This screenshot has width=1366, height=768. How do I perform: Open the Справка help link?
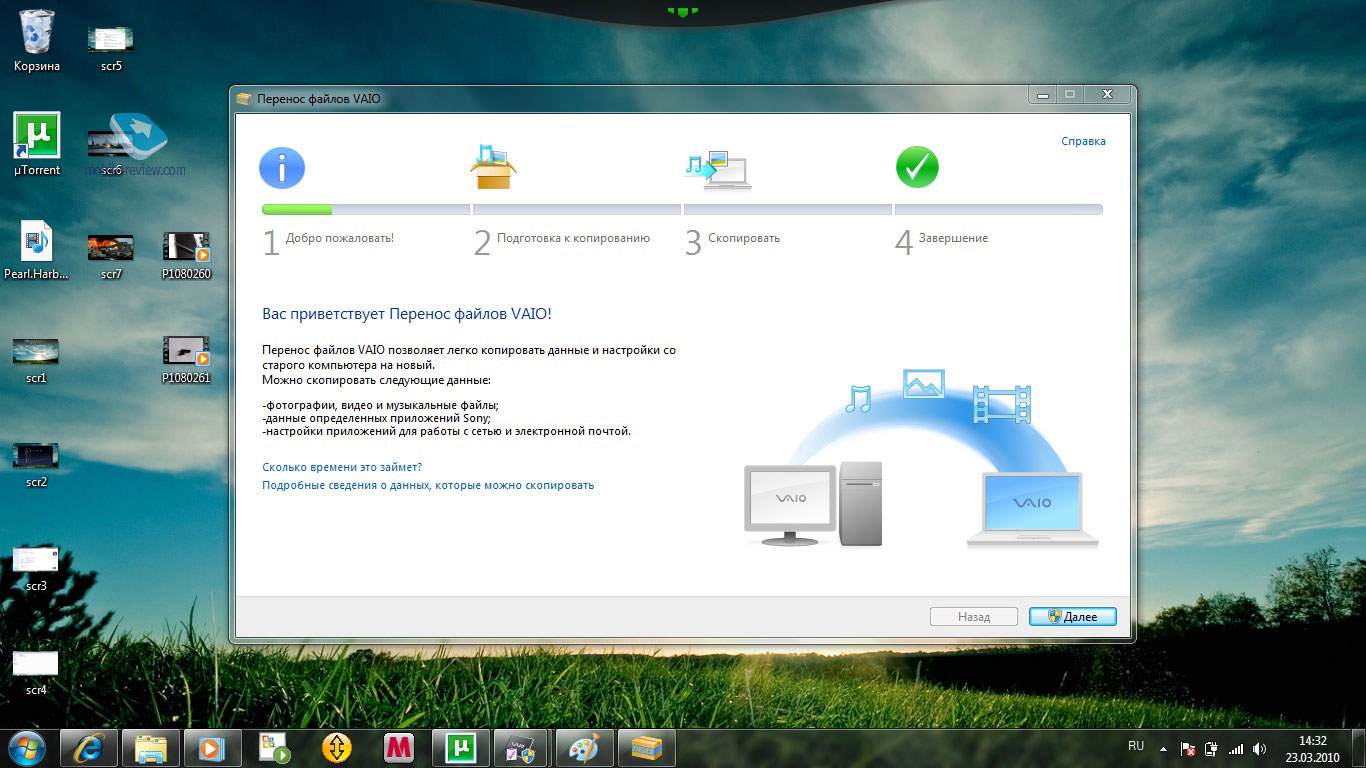coord(1083,142)
